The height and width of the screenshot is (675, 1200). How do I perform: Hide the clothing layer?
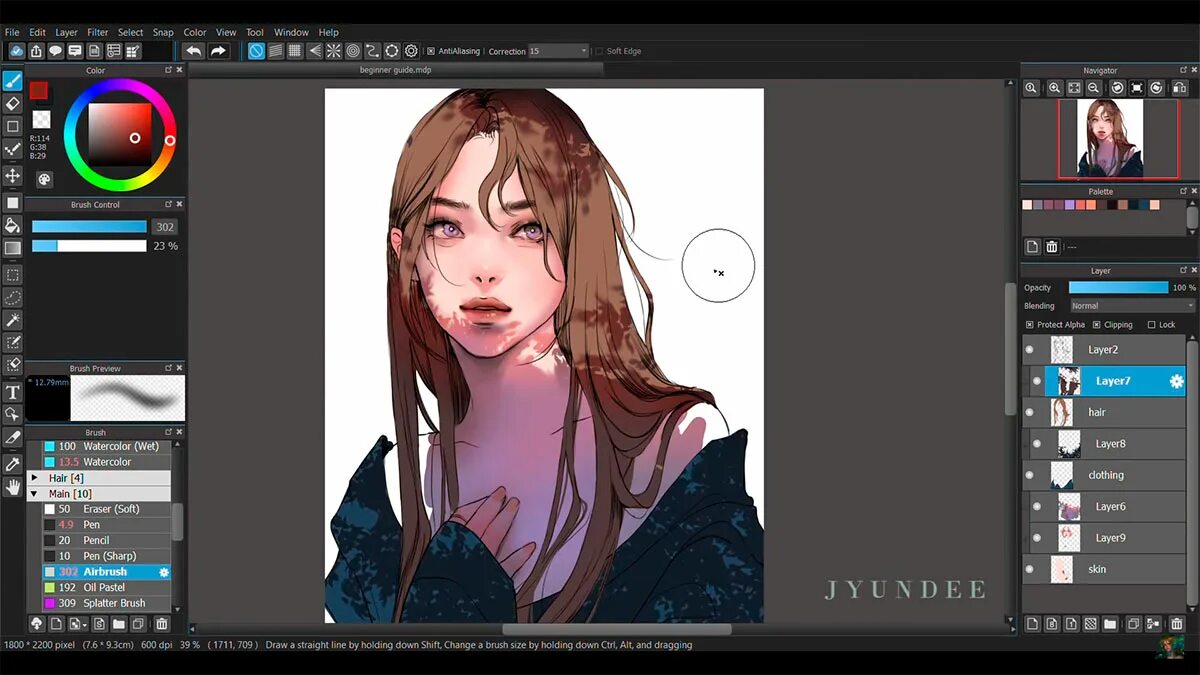click(x=1030, y=475)
